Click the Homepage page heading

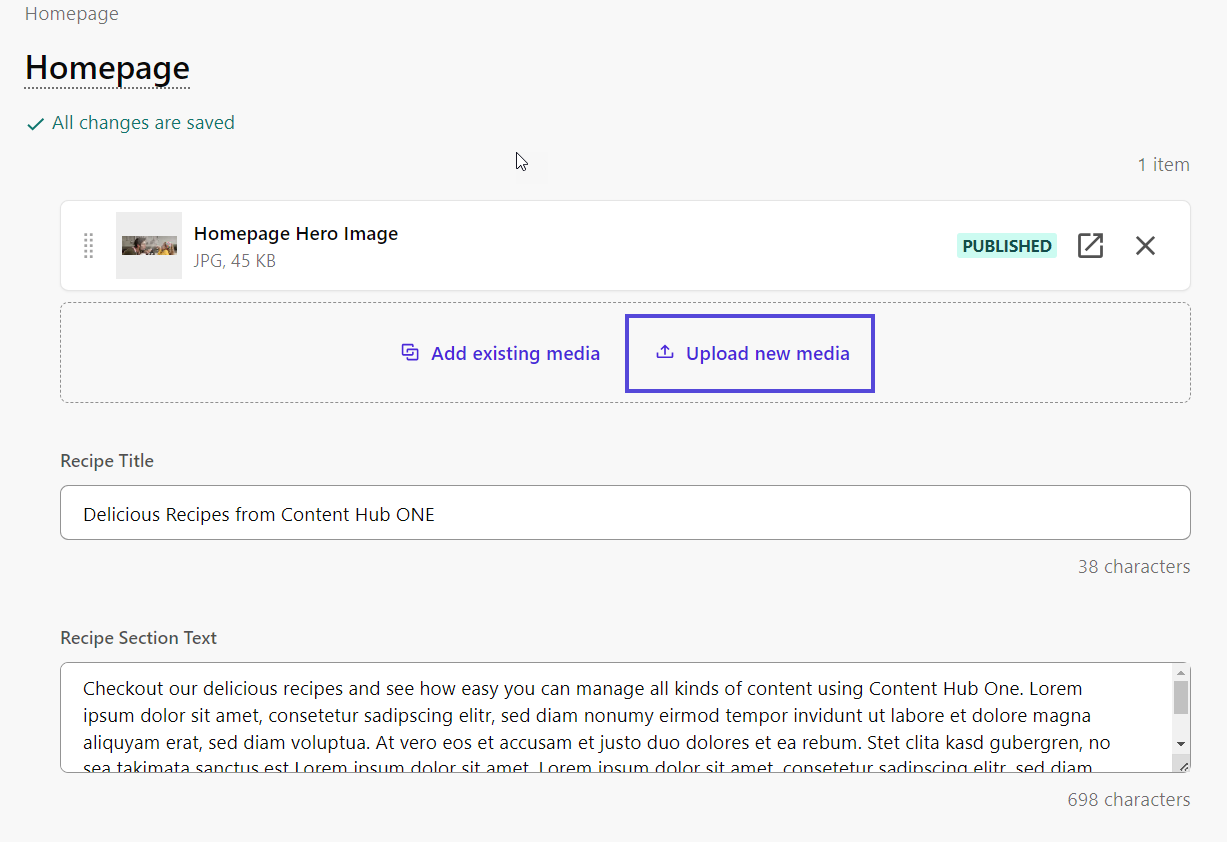(107, 68)
